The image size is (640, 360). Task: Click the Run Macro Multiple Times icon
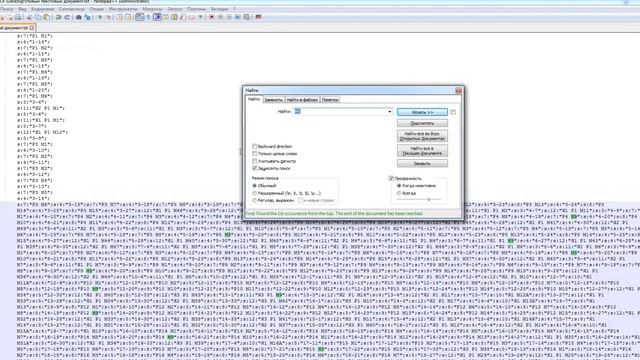coord(238,17)
